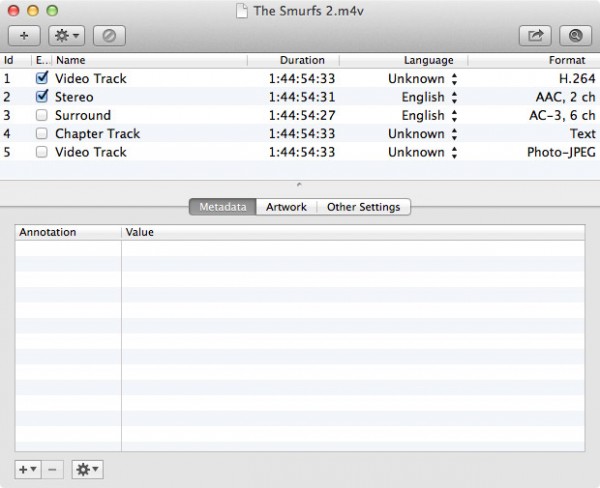
Task: Open language popup for Stereo track
Action: coord(454,97)
